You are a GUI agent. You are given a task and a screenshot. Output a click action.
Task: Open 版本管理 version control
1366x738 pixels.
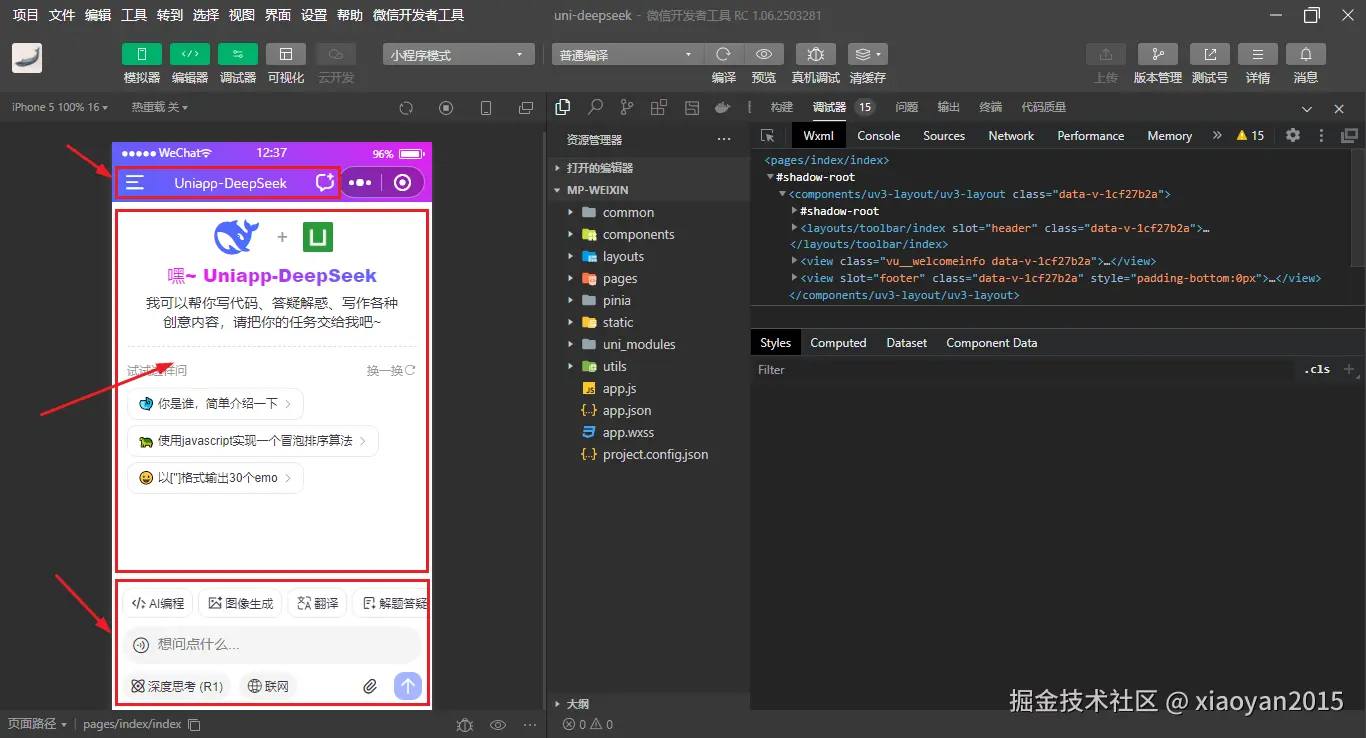point(1158,54)
